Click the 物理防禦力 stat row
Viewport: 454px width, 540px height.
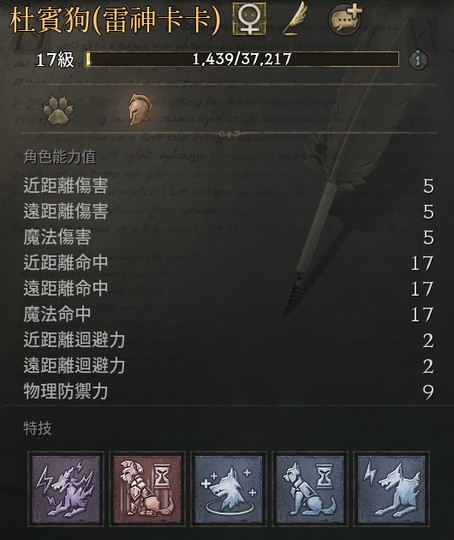point(229,392)
